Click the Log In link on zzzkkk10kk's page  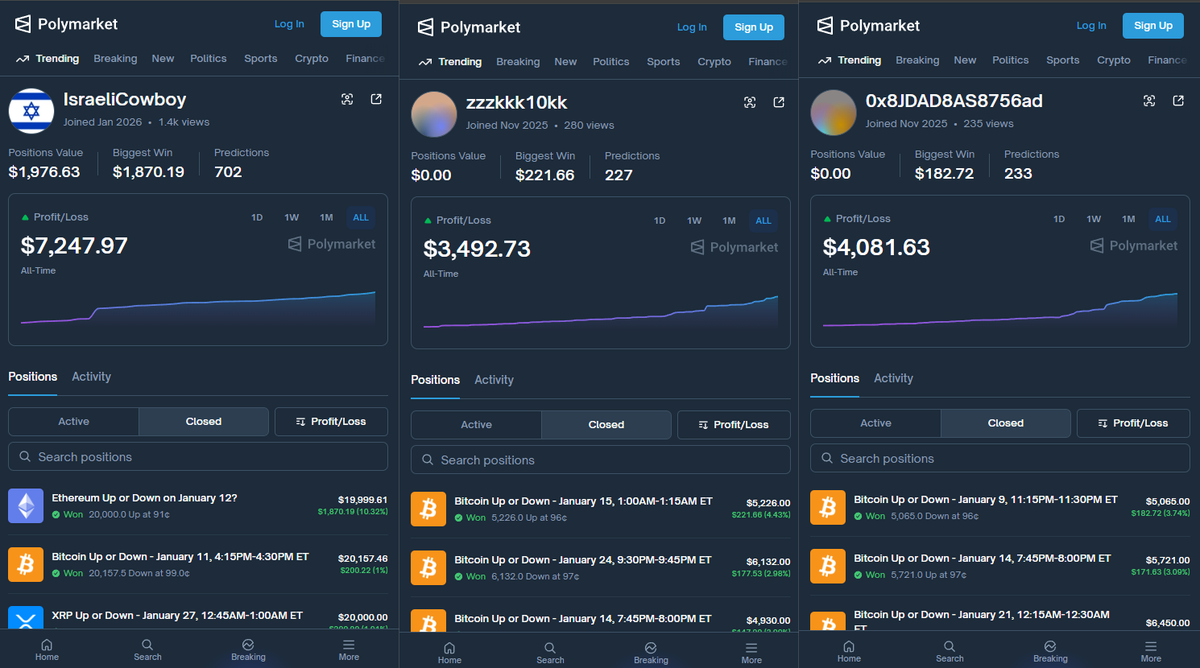[x=691, y=27]
